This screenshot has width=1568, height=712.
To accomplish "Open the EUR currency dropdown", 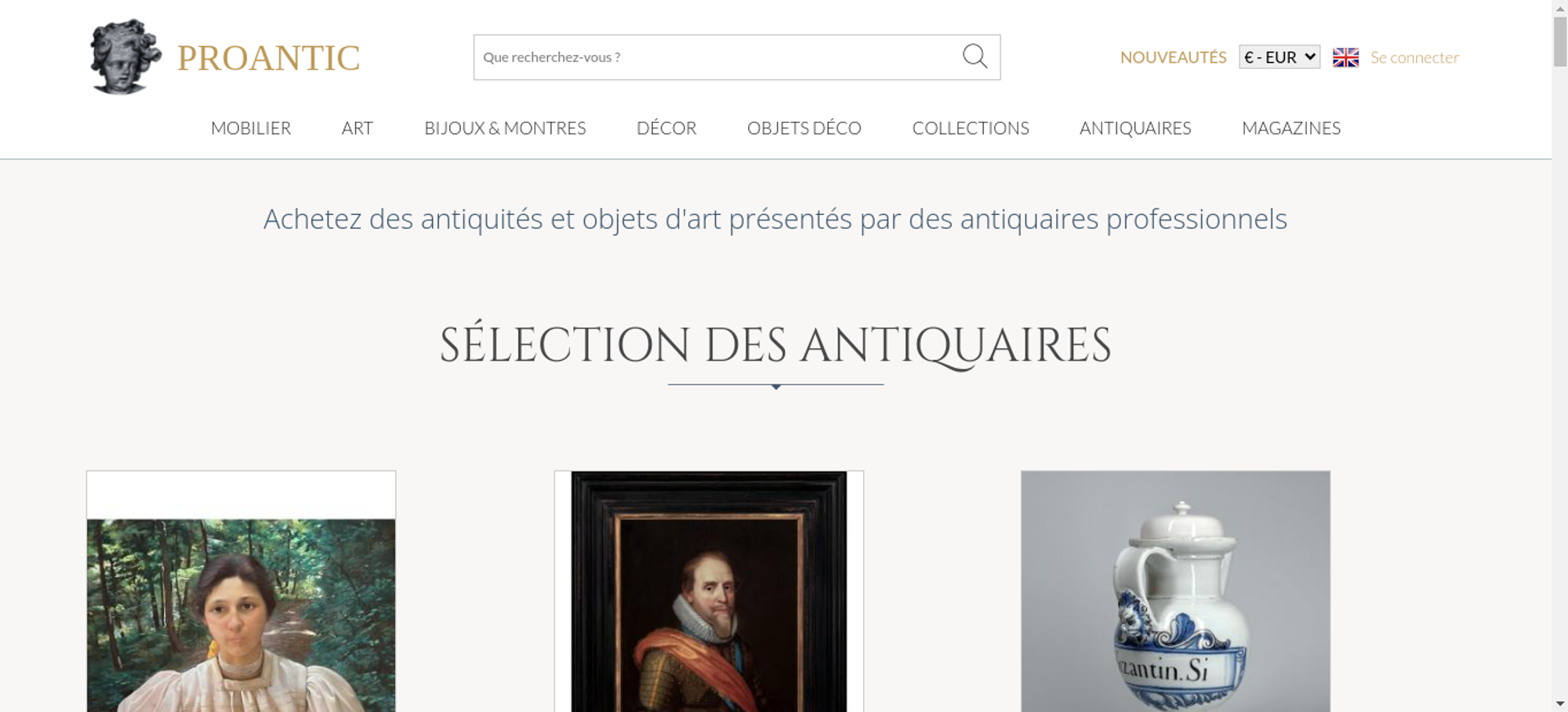I will pyautogui.click(x=1279, y=57).
